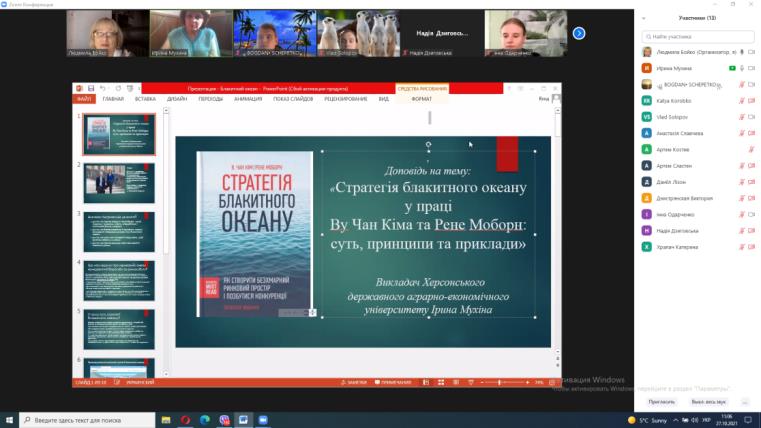The image size is (761, 428).
Task: Undo the last action in PowerPoint
Action: pos(102,88)
